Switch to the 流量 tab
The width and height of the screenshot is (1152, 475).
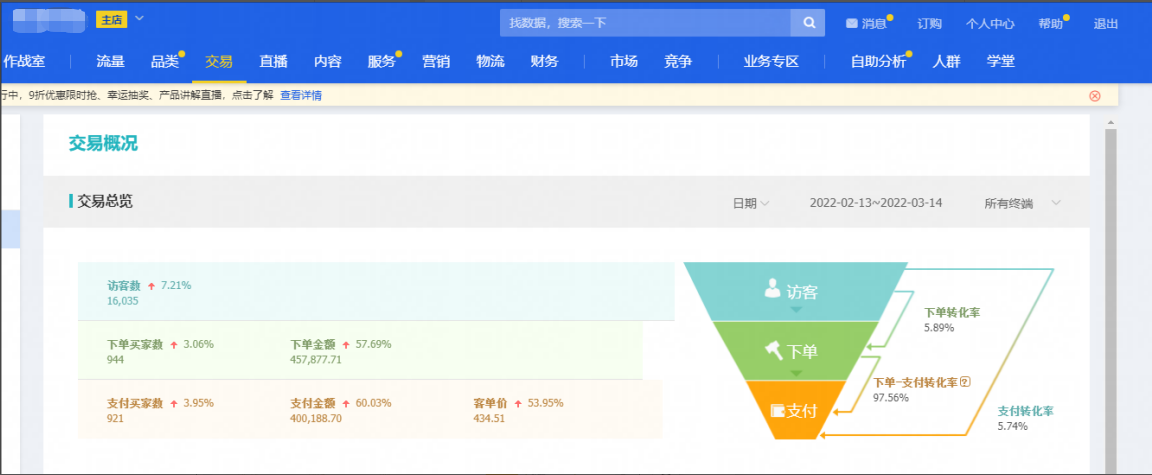pyautogui.click(x=110, y=62)
